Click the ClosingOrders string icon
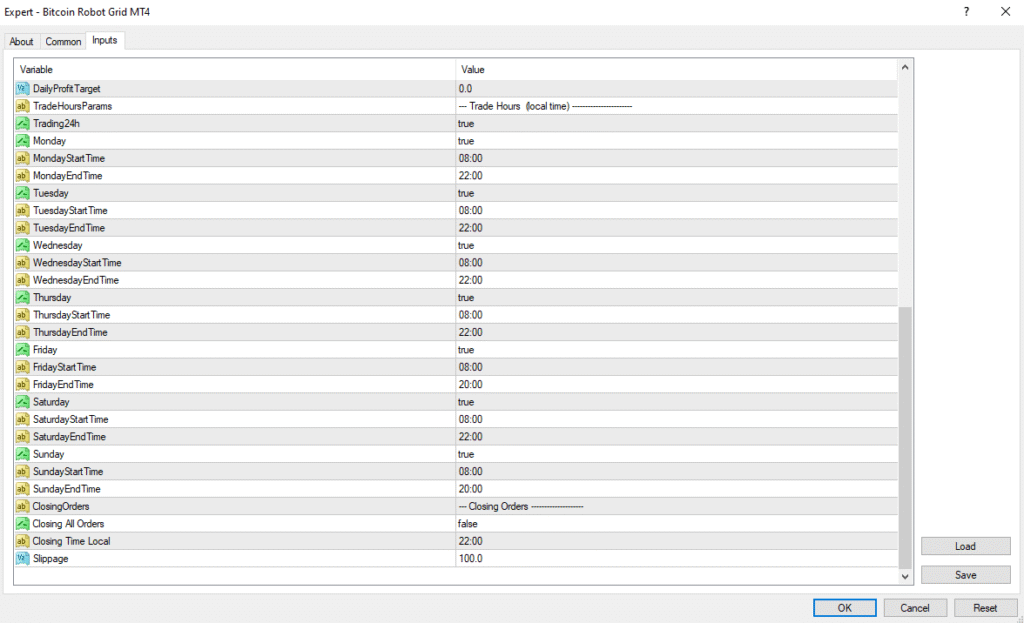This screenshot has height=623, width=1024. click(23, 507)
